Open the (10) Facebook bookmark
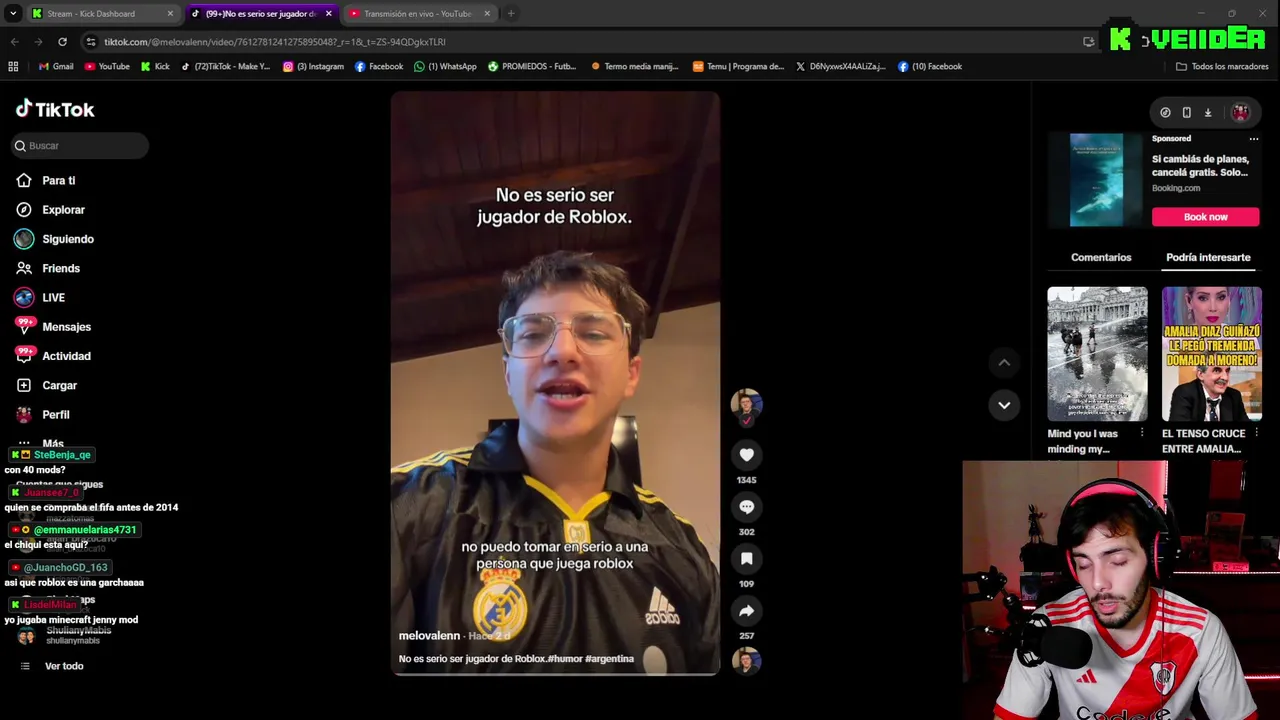Viewport: 1280px width, 720px height. tap(930, 67)
